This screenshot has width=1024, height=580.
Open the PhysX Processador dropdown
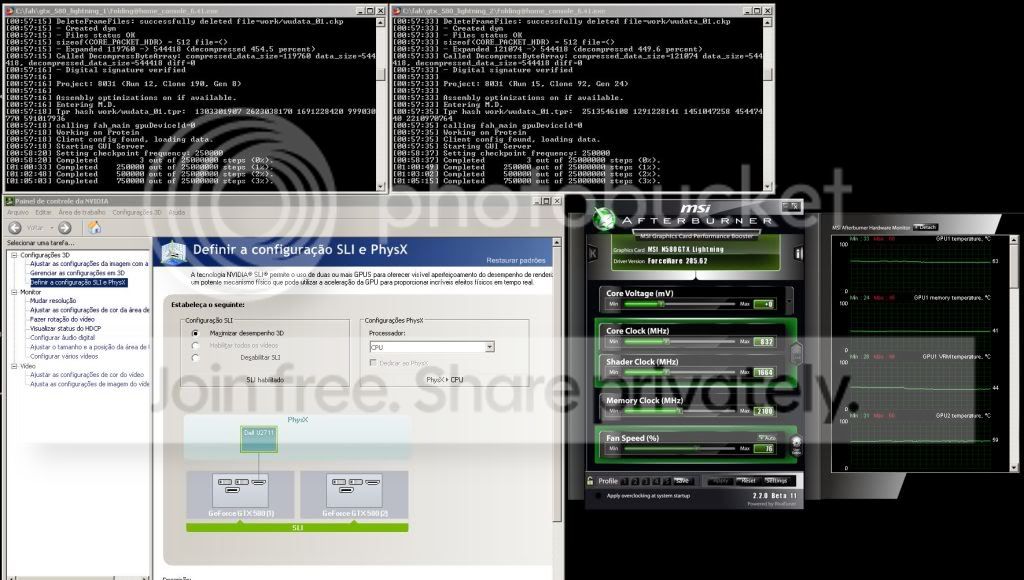click(x=489, y=347)
